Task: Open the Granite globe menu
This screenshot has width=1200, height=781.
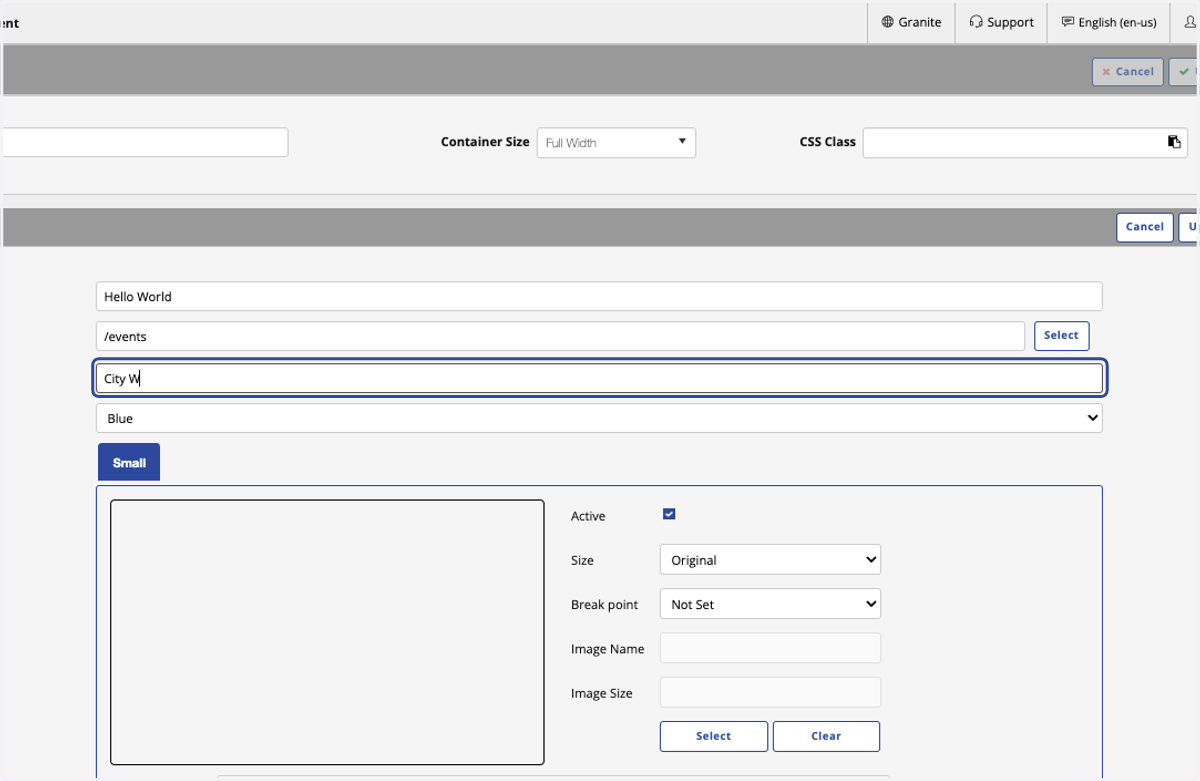Action: click(x=911, y=22)
